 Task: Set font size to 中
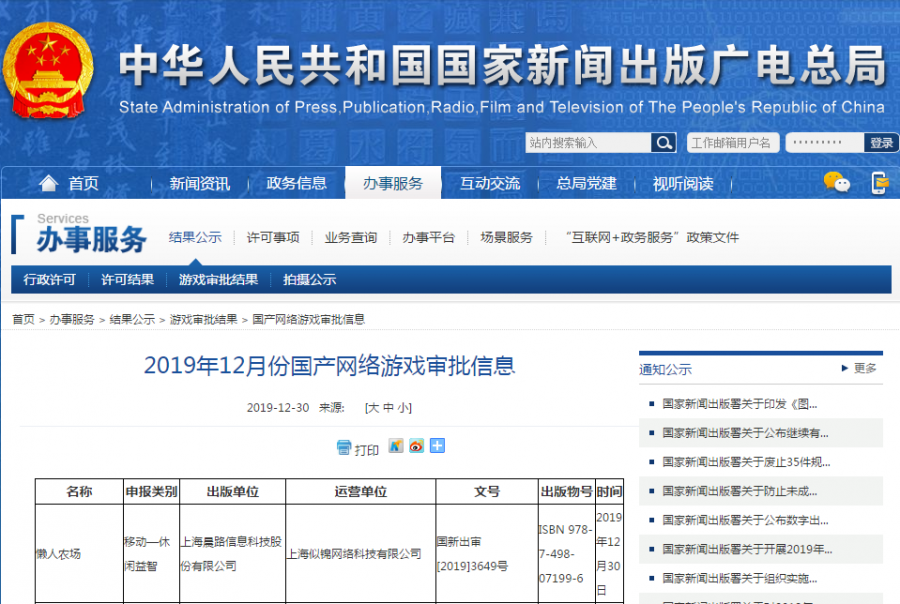pos(389,408)
